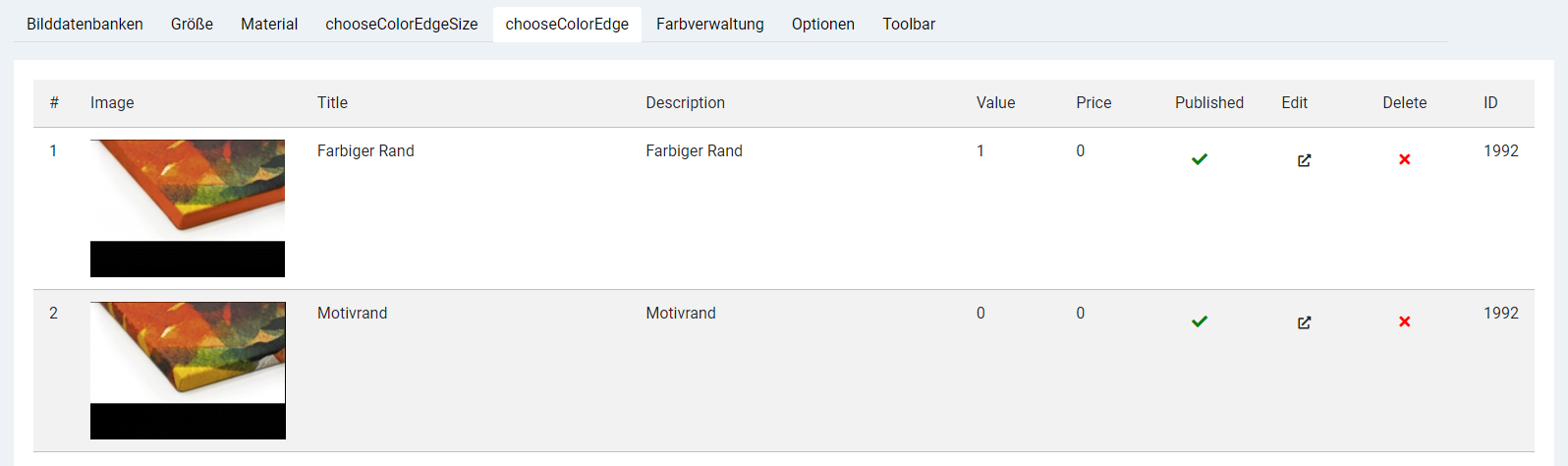
Task: Delete the Motivrand entry
Action: tap(1404, 321)
